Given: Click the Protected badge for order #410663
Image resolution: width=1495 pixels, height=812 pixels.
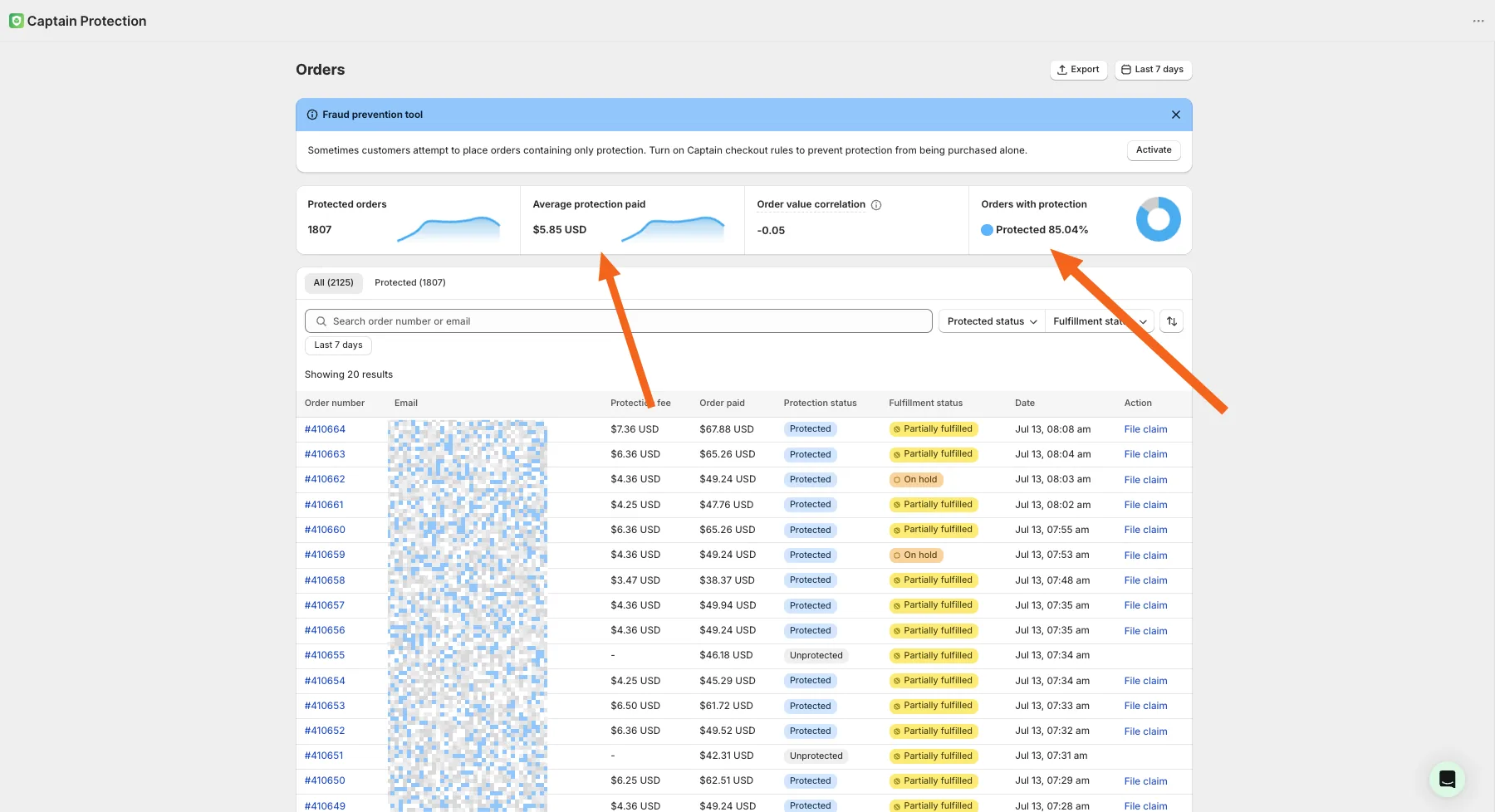Looking at the screenshot, I should (810, 455).
